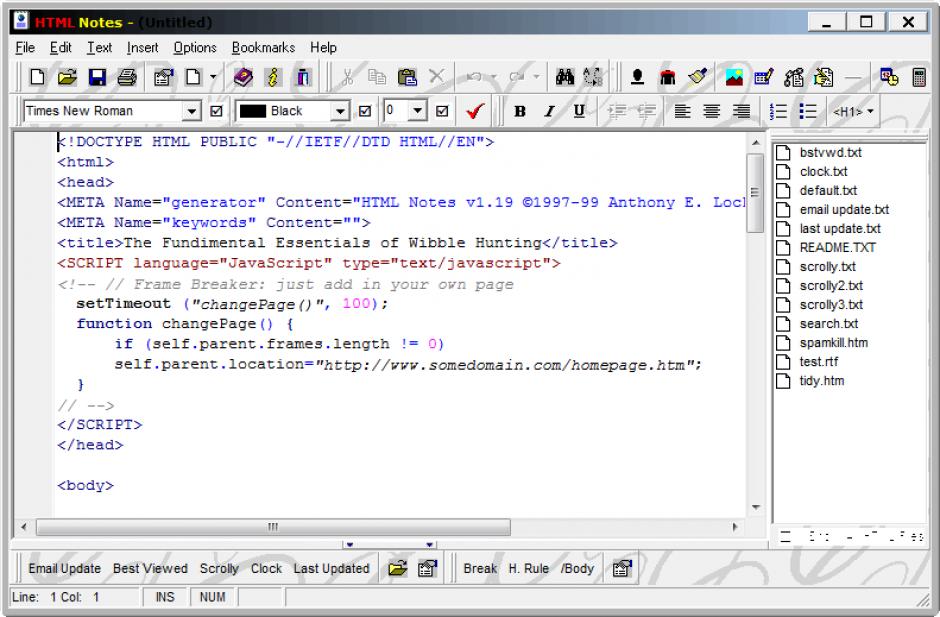
Task: Click the editor's vertical scrollbar thumb
Action: tap(755, 192)
